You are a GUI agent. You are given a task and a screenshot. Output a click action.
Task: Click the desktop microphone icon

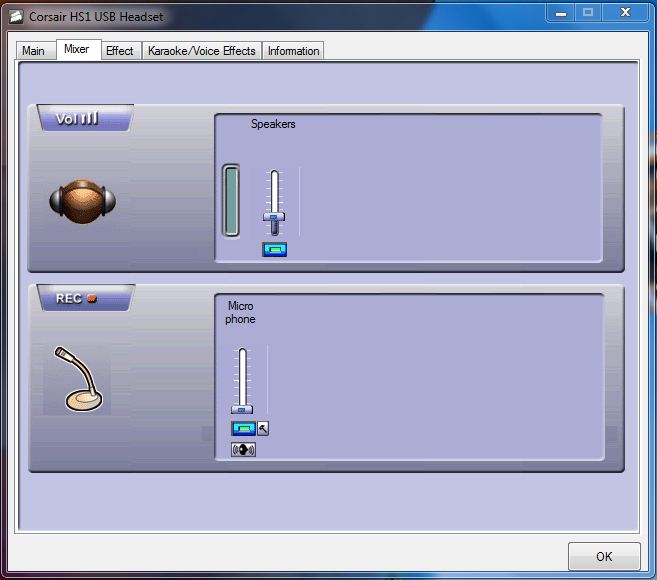coord(78,379)
